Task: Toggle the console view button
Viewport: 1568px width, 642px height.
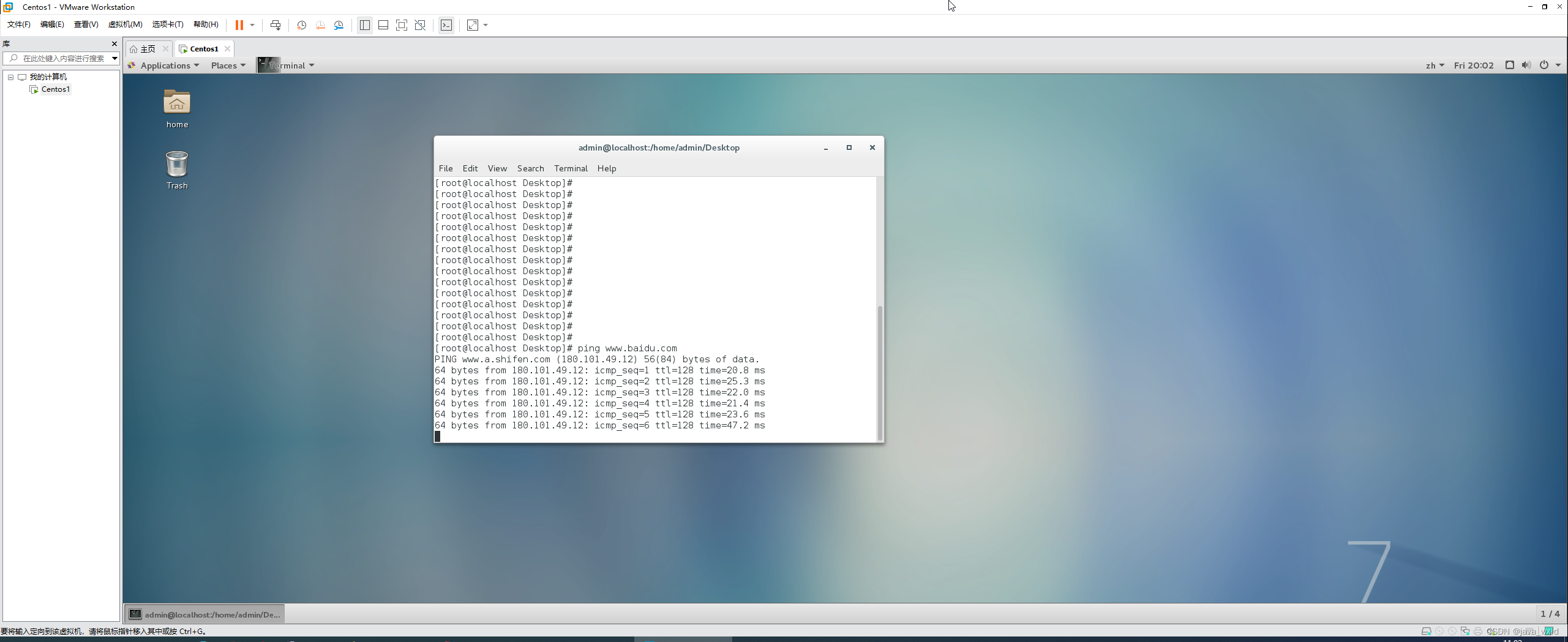Action: [x=446, y=25]
